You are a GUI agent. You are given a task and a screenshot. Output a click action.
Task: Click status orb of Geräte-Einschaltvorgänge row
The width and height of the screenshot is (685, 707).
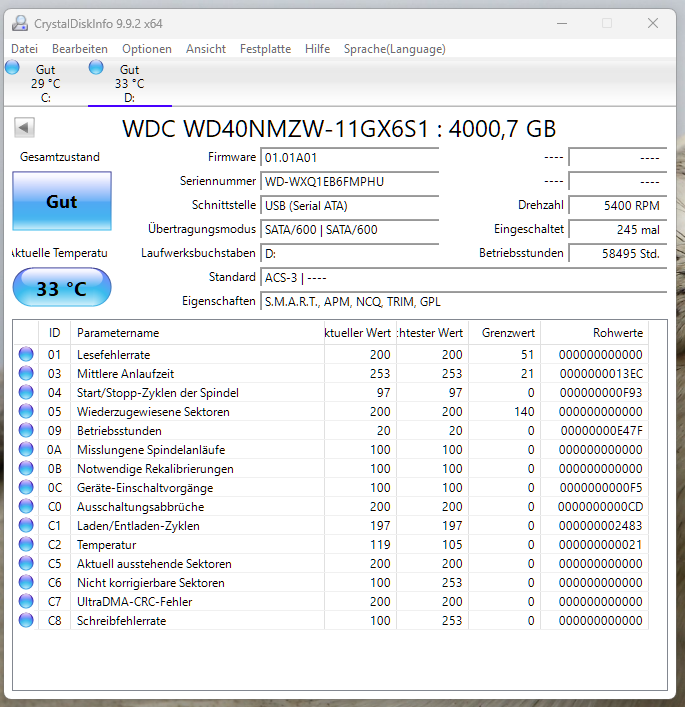26,487
